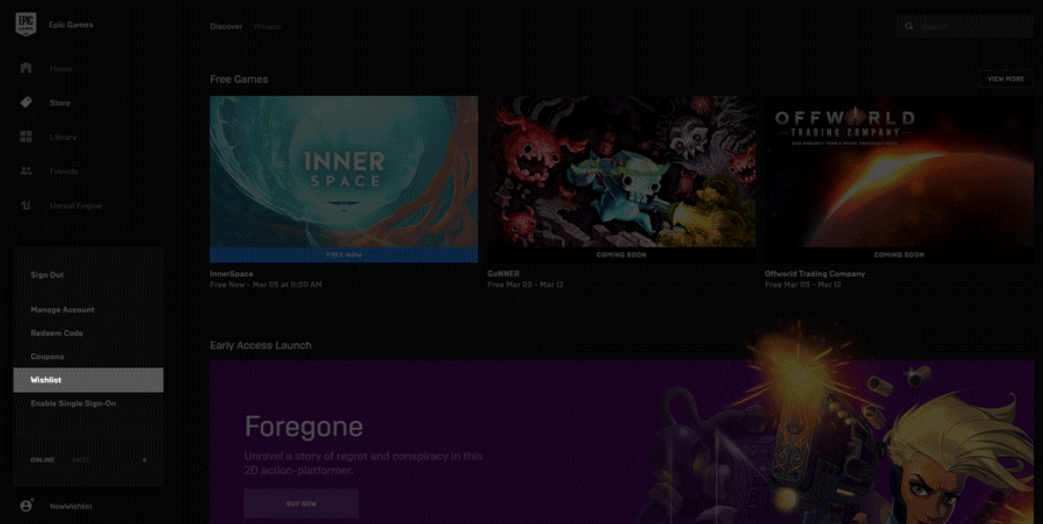Click the InnerSpace title link

tap(231, 274)
